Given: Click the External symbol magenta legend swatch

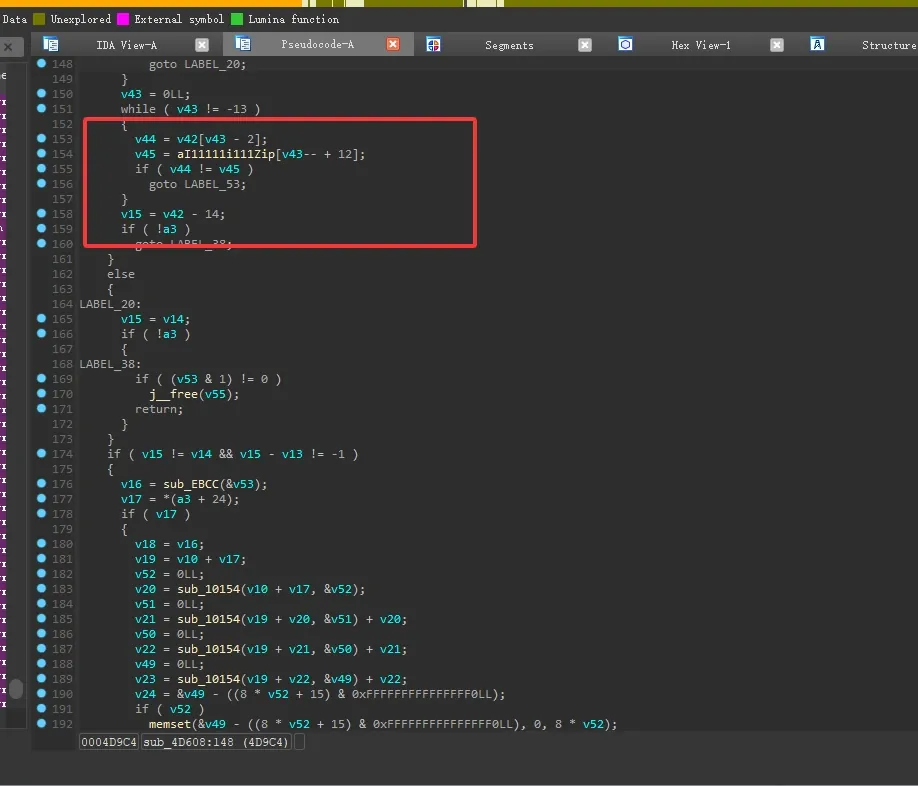Looking at the screenshot, I should click(123, 19).
